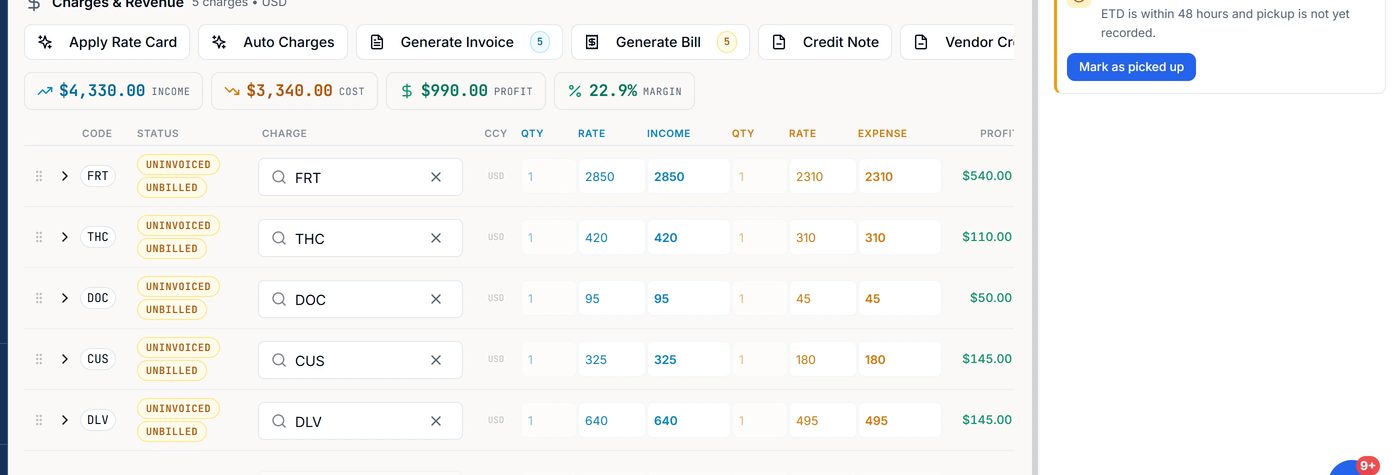Expand the DLV charge row
Viewport: 1400px width, 475px height.
click(x=65, y=420)
